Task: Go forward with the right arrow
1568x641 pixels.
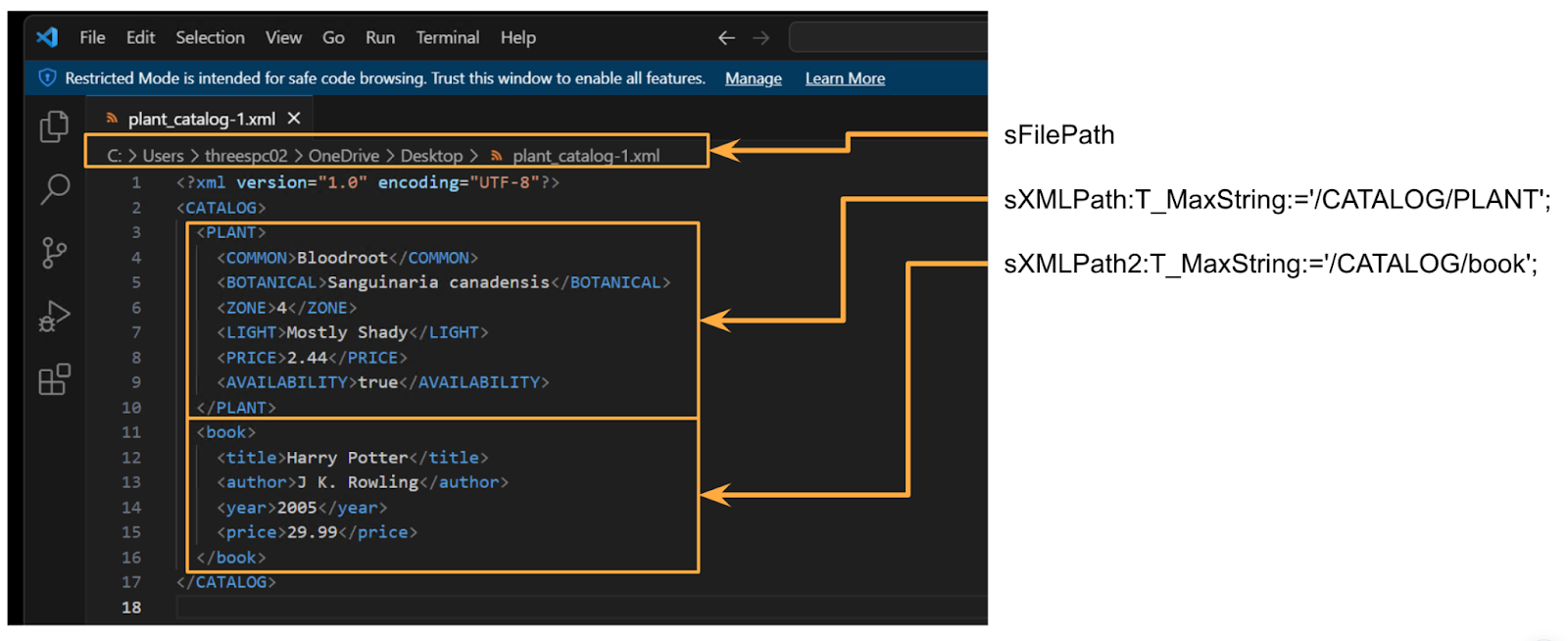Action: tap(761, 37)
